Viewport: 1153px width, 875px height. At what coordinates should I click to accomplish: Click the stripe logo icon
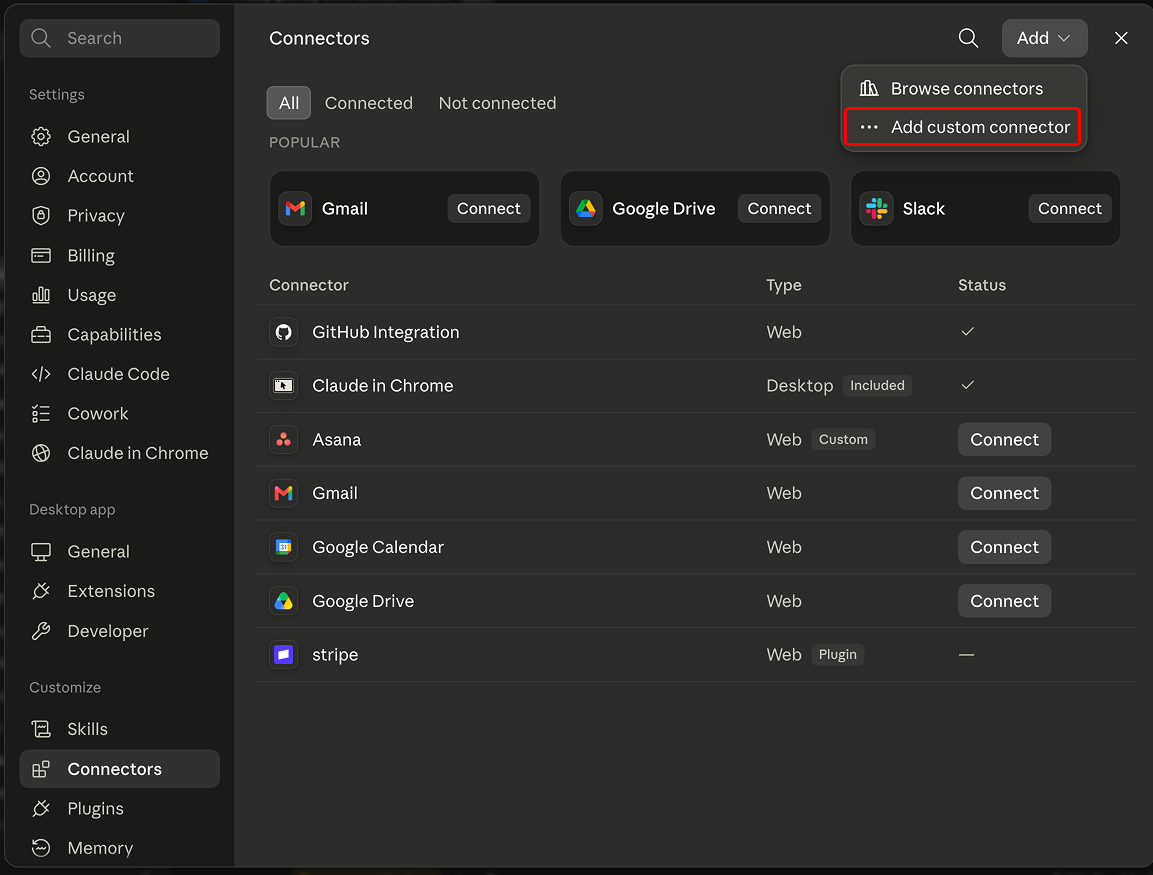tap(283, 654)
